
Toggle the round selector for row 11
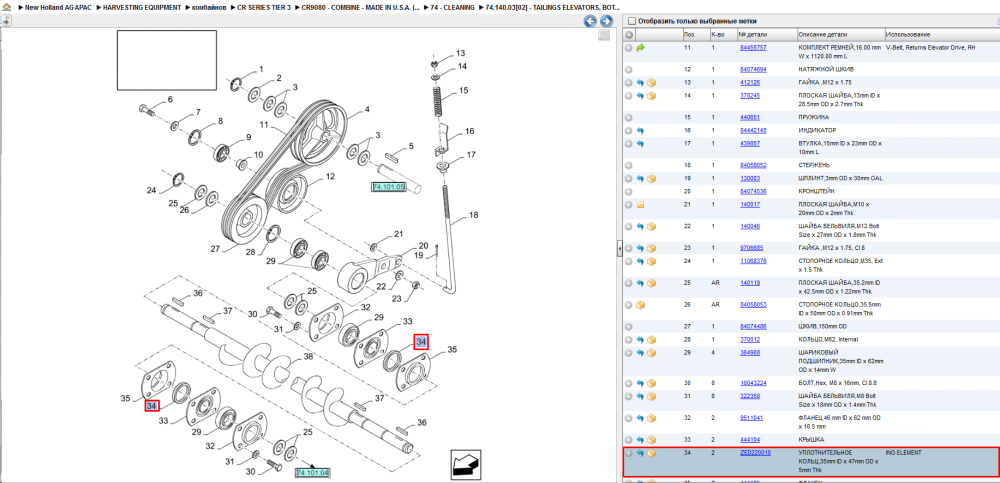click(629, 48)
